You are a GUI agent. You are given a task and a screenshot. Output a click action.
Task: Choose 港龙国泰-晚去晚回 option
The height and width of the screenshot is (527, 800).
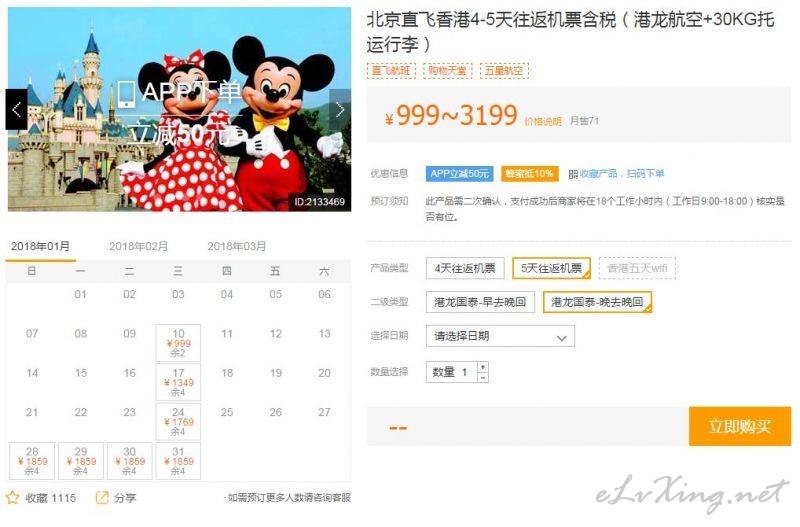[597, 302]
